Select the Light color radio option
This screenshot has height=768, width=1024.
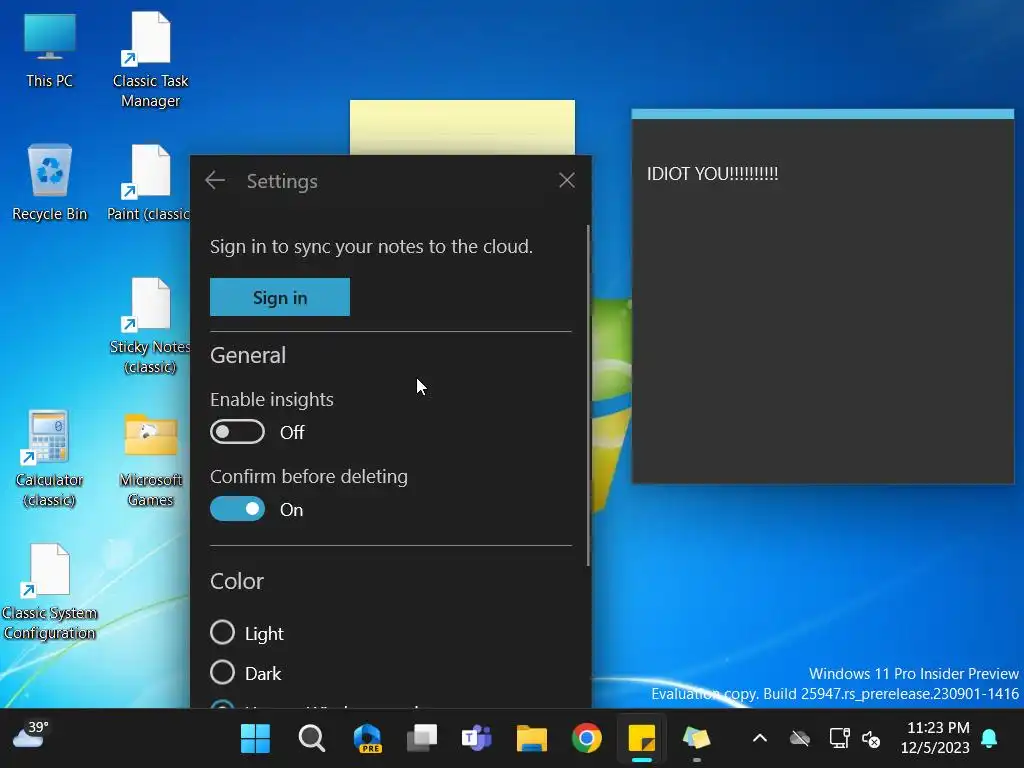[x=222, y=632]
